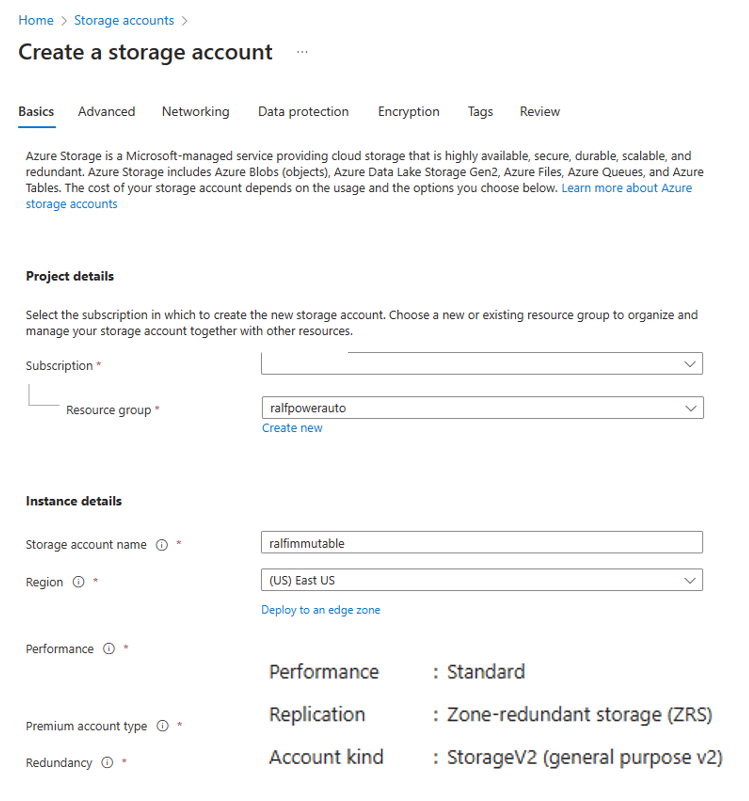This screenshot has width=749, height=801.
Task: Expand the Region dropdown
Action: 481,580
